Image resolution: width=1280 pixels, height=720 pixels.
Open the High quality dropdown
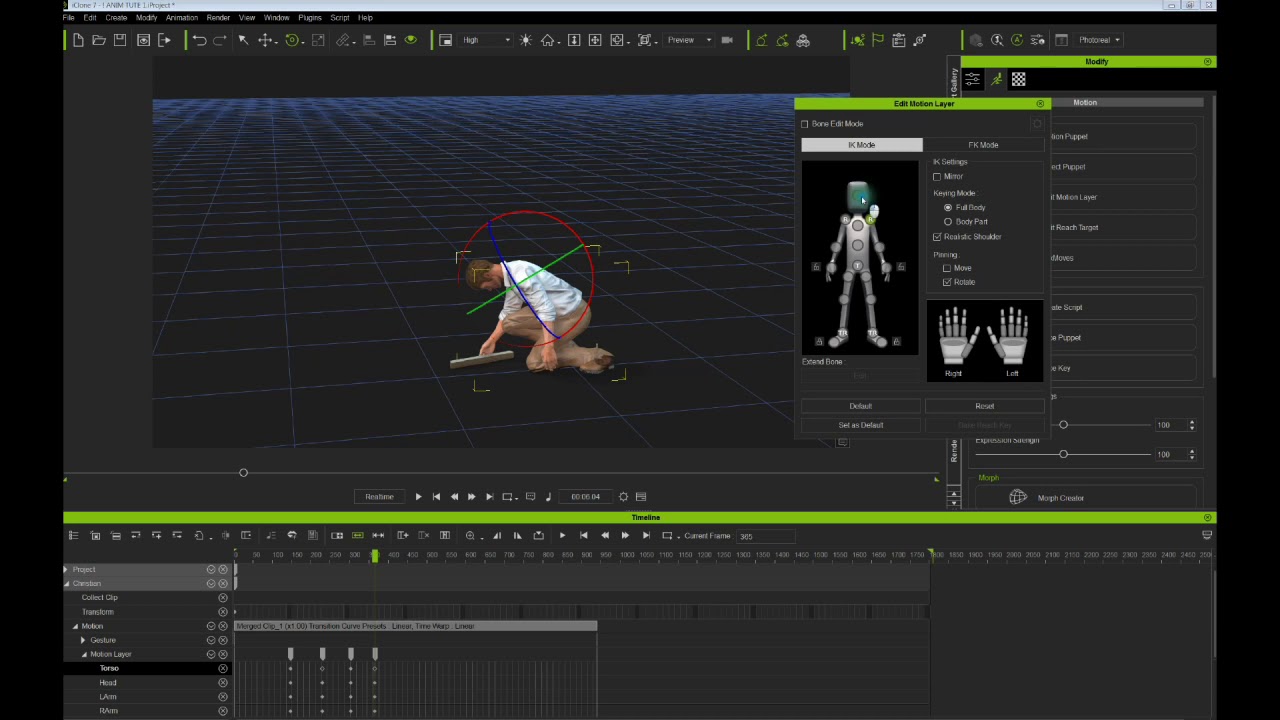[487, 40]
